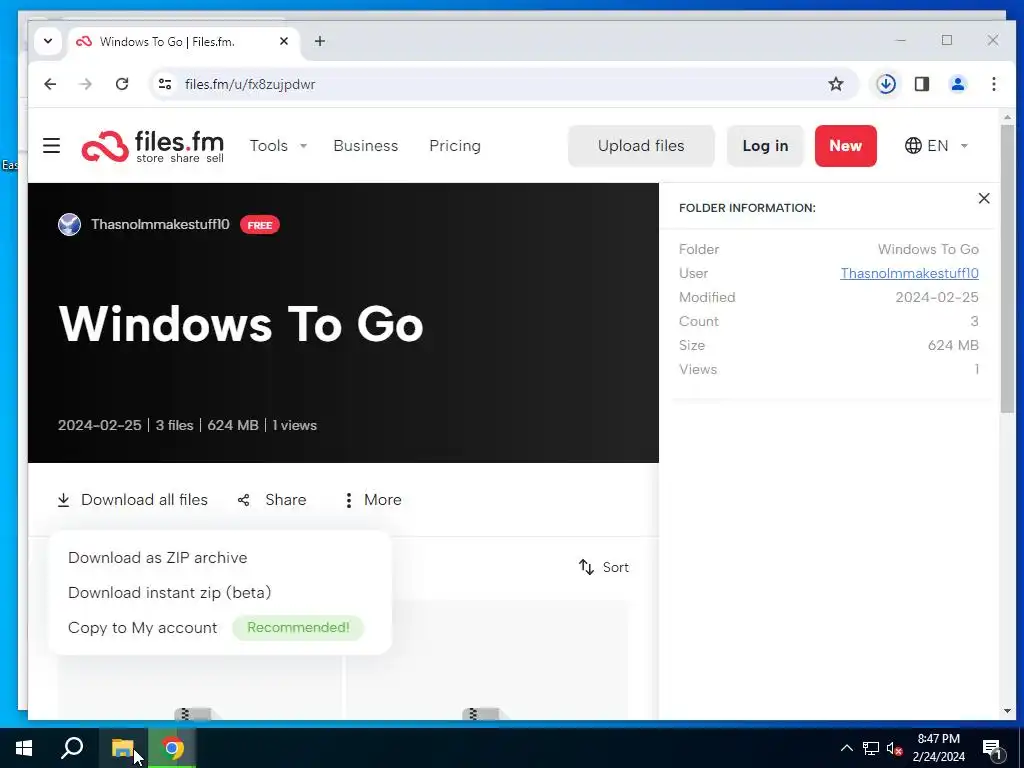Click the Log in button
1024x768 pixels.
765,146
